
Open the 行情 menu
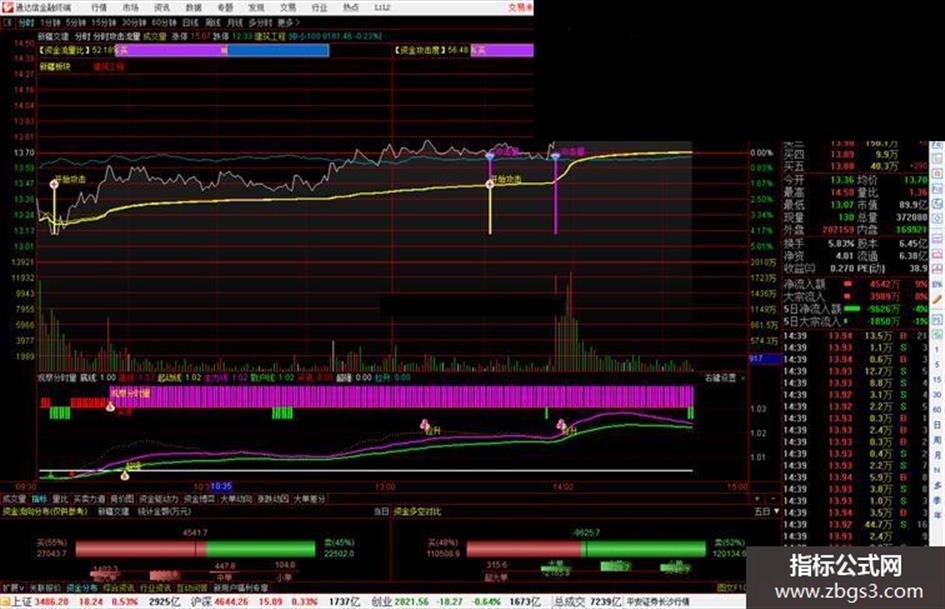[99, 8]
